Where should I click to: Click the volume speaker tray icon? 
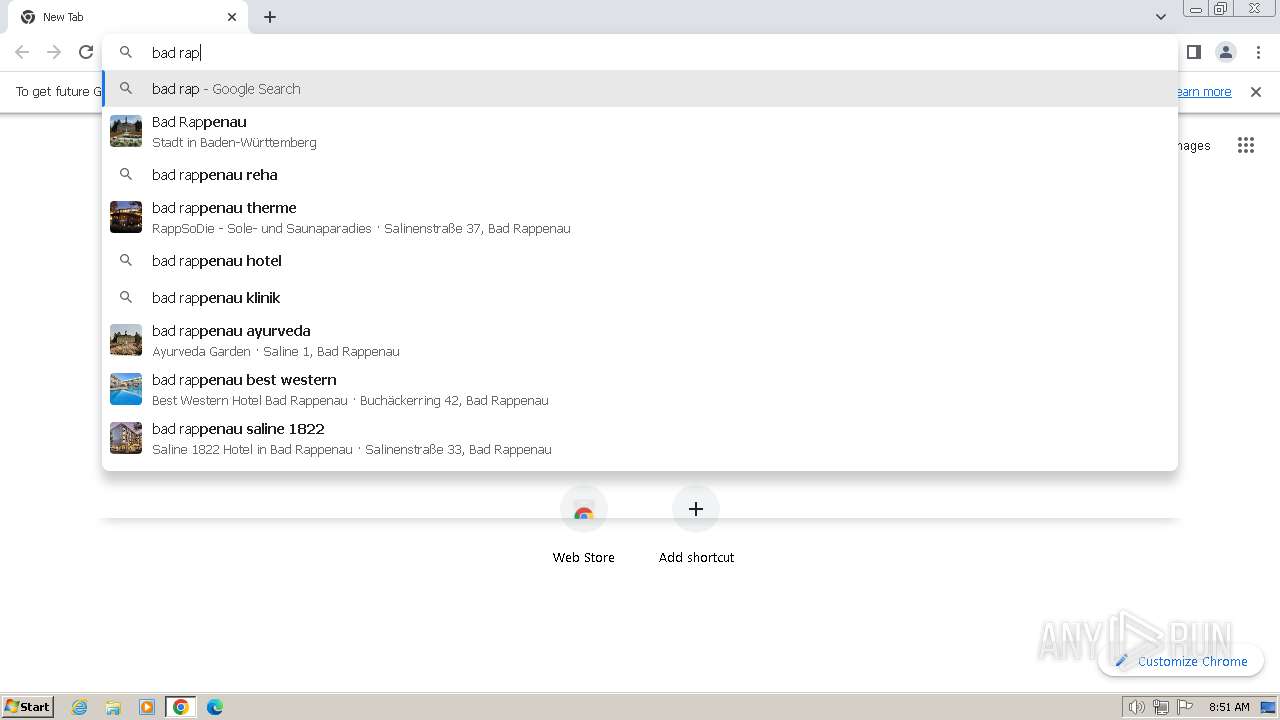[1136, 707]
